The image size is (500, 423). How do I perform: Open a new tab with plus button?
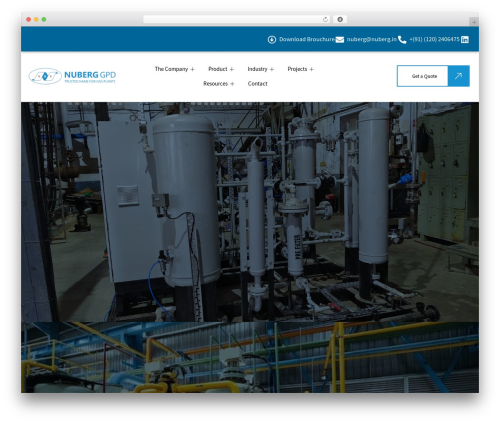point(474,22)
